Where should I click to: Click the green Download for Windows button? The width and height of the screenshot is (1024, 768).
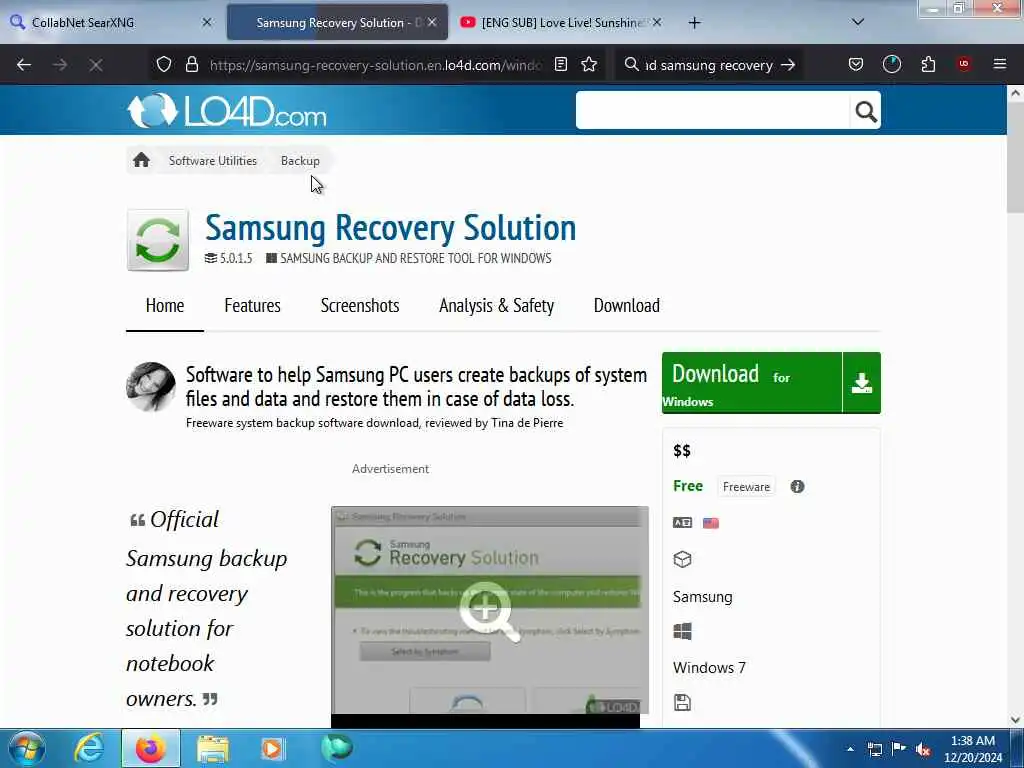(752, 383)
